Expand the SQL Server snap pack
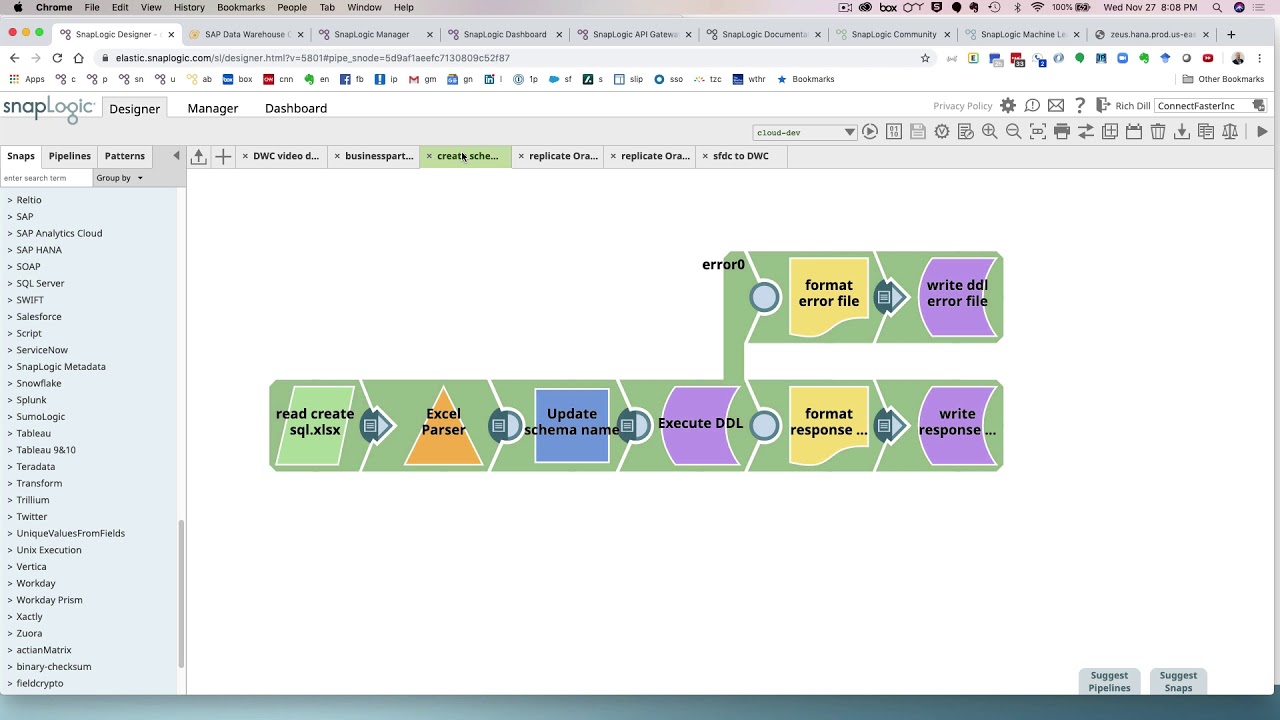This screenshot has width=1280, height=720. 40,283
